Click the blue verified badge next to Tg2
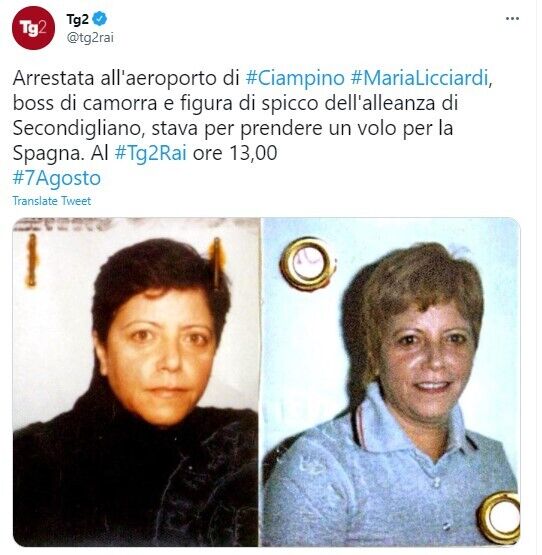542x555 pixels. 99,19
